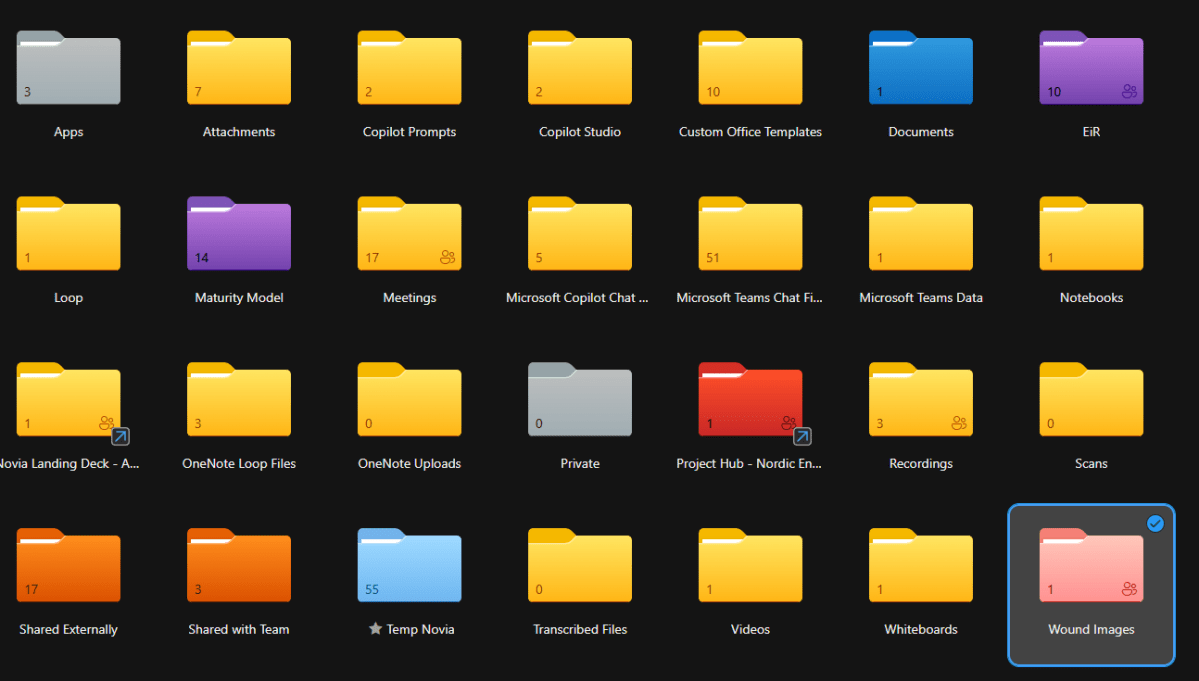
Task: Open the Custom Office Templates folder
Action: (750, 68)
